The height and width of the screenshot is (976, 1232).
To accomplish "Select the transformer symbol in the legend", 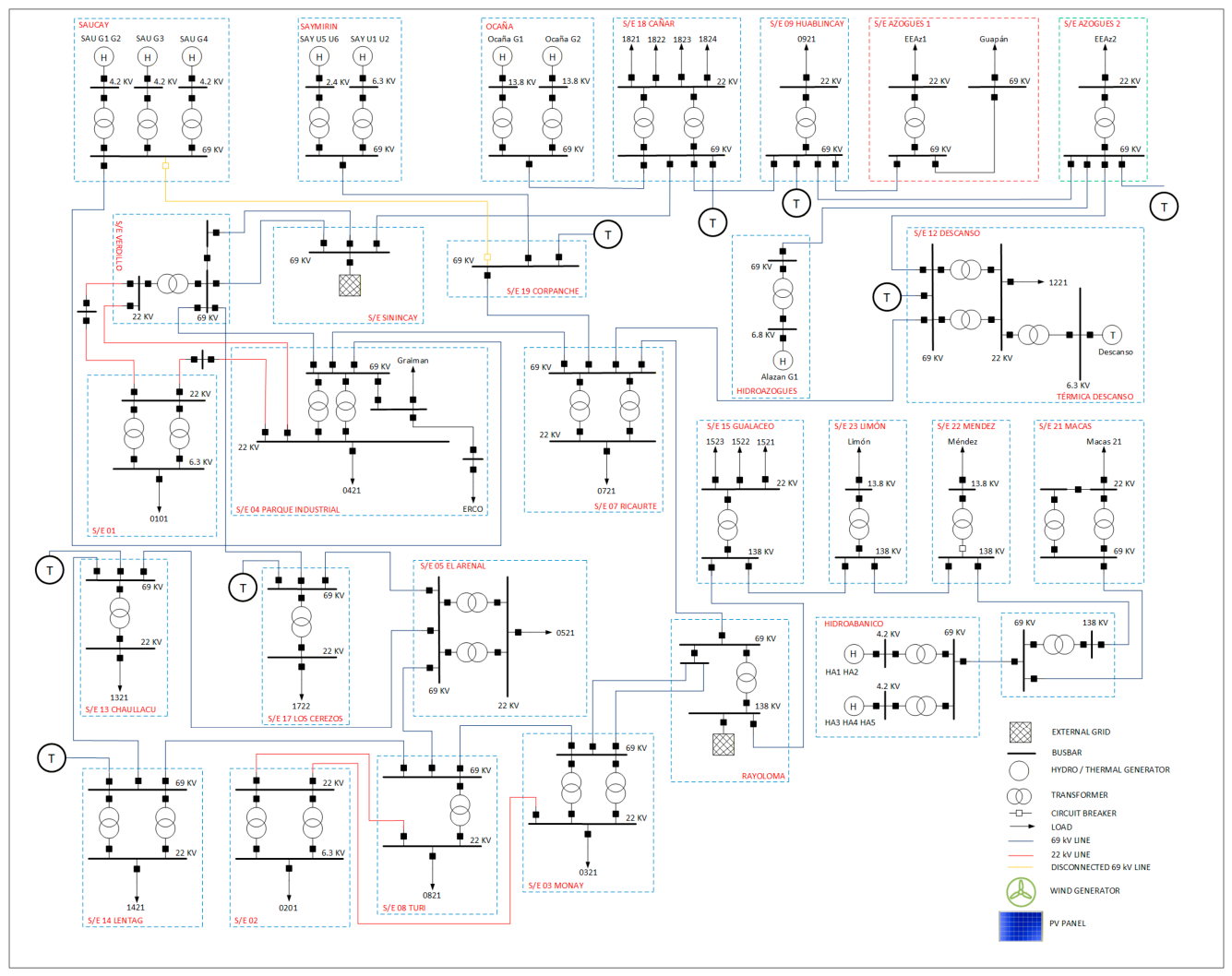I will [1019, 795].
